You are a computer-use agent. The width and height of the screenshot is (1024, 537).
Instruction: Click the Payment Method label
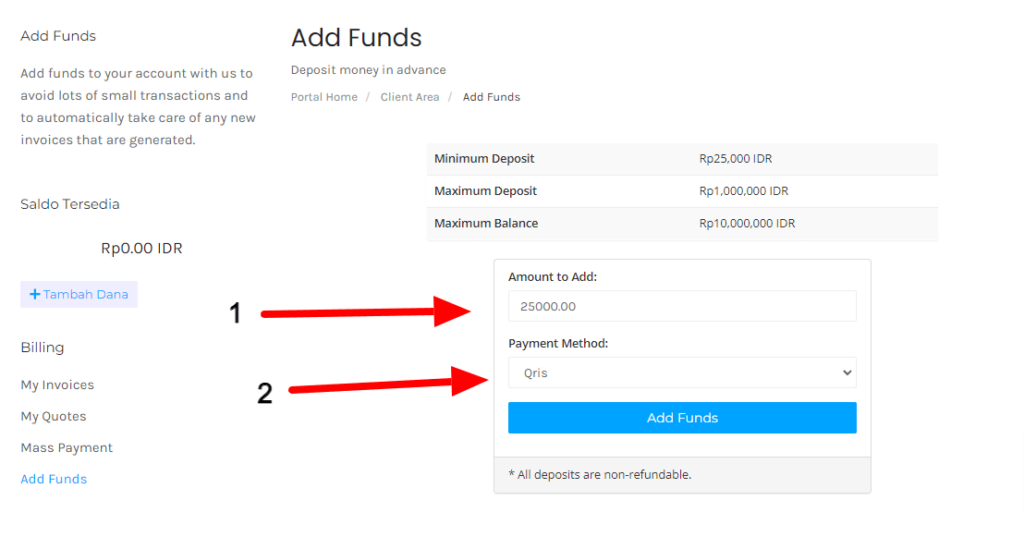point(558,343)
